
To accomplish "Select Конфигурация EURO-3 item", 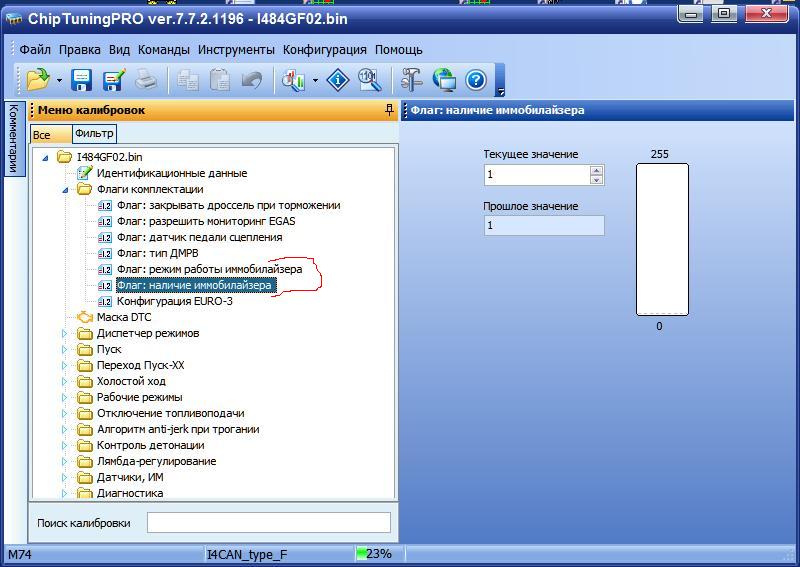I will [x=174, y=301].
